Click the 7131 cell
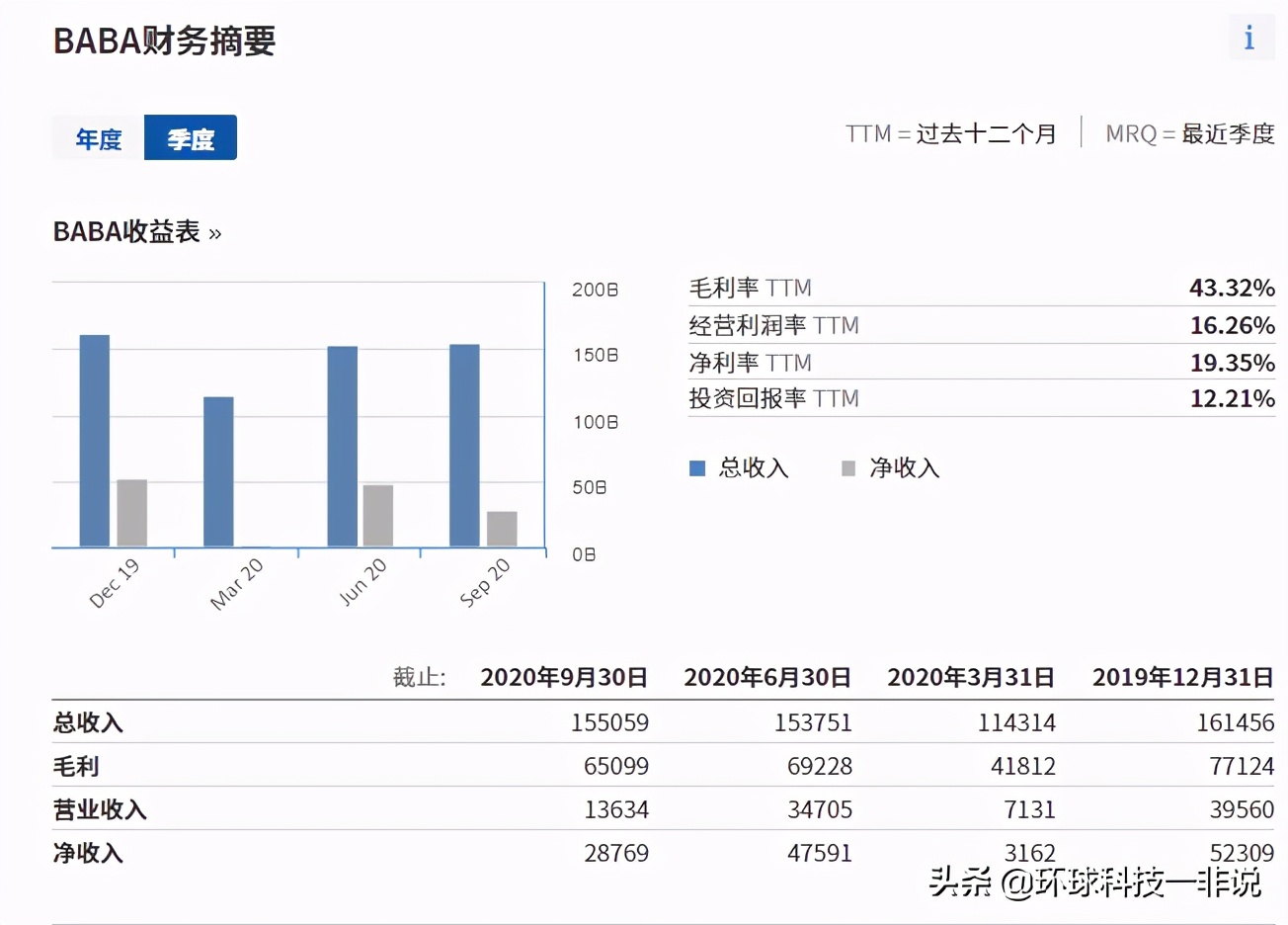 [1029, 809]
